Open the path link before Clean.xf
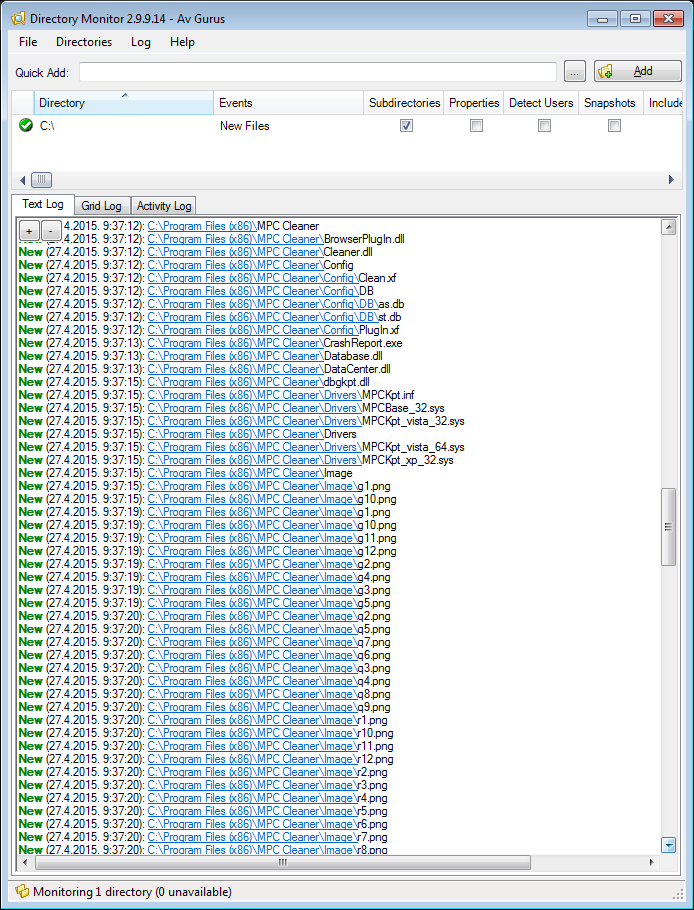Viewport: 694px width, 910px height. click(x=253, y=278)
